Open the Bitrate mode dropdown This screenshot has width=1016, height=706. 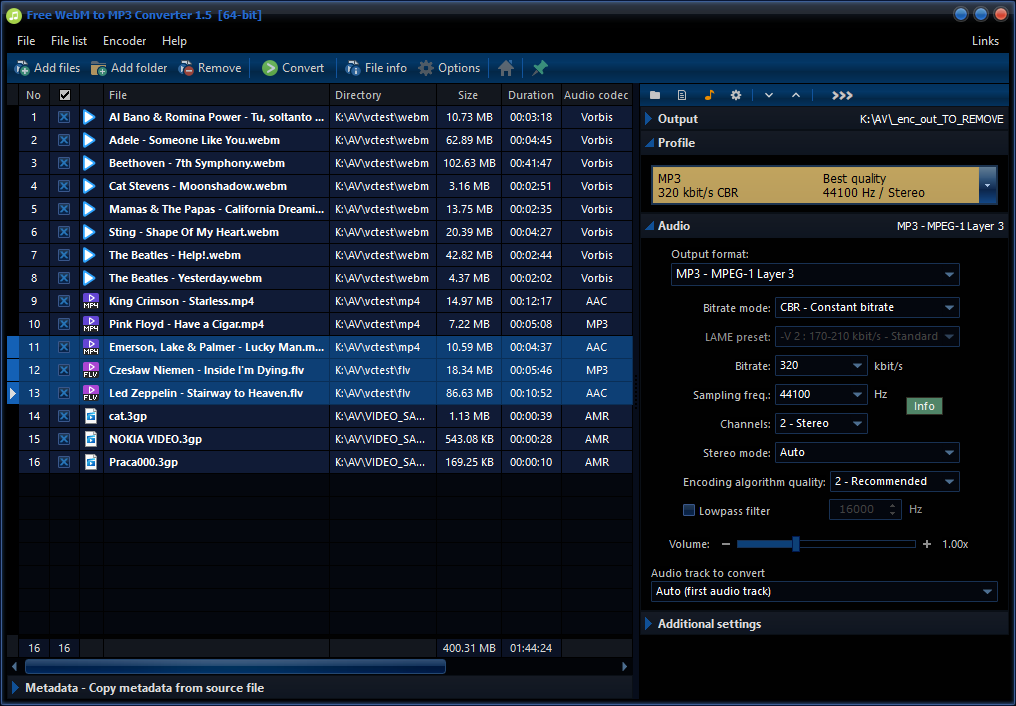point(867,308)
